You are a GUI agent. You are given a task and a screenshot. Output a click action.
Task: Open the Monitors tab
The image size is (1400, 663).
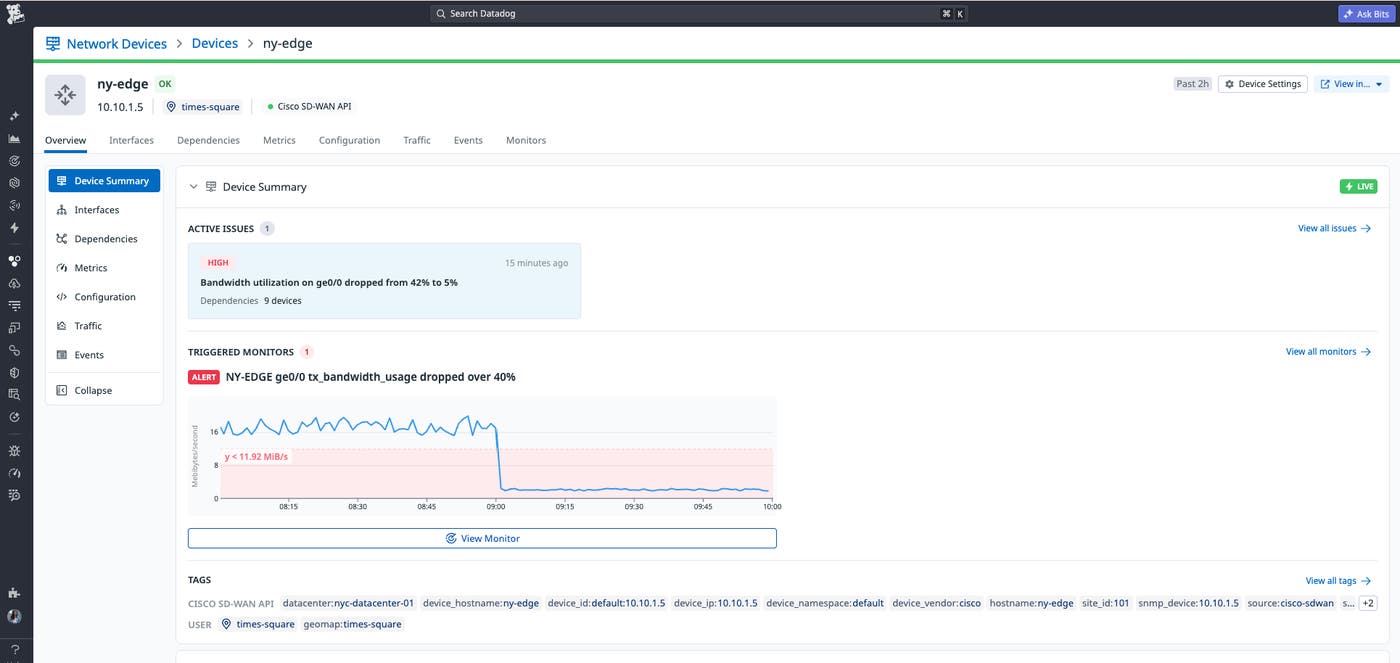pyautogui.click(x=526, y=140)
